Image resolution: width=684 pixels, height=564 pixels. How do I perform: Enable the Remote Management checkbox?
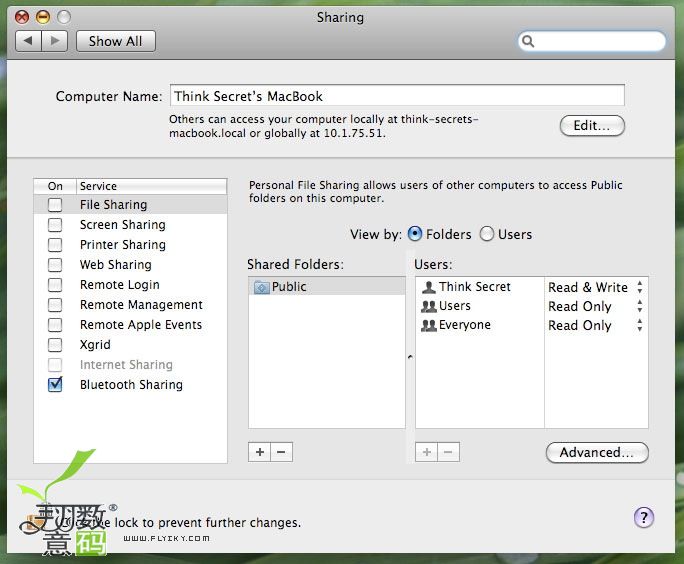point(55,305)
